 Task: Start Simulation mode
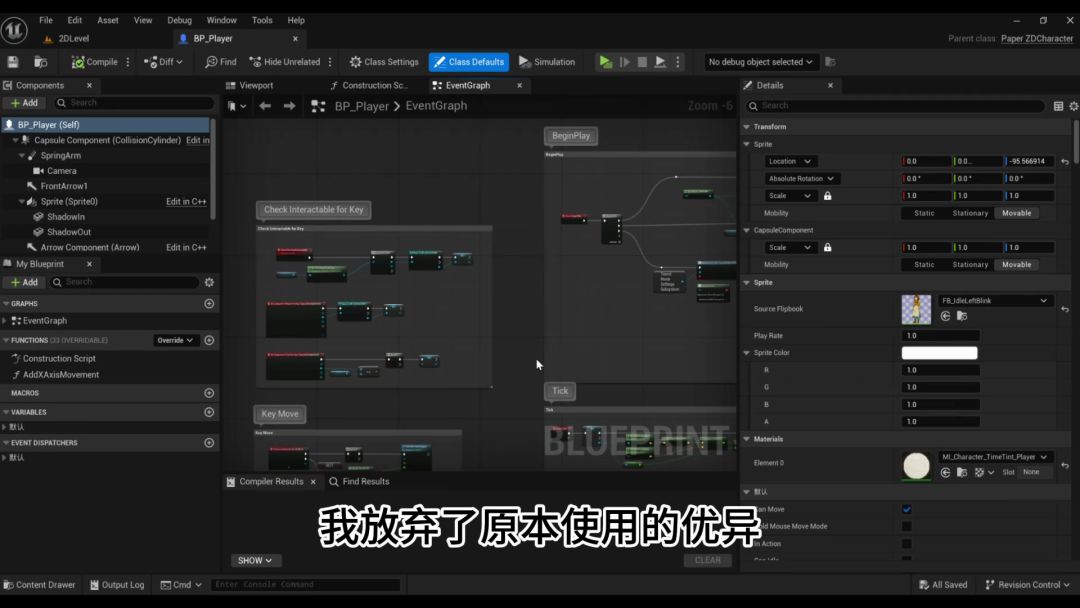coord(546,62)
